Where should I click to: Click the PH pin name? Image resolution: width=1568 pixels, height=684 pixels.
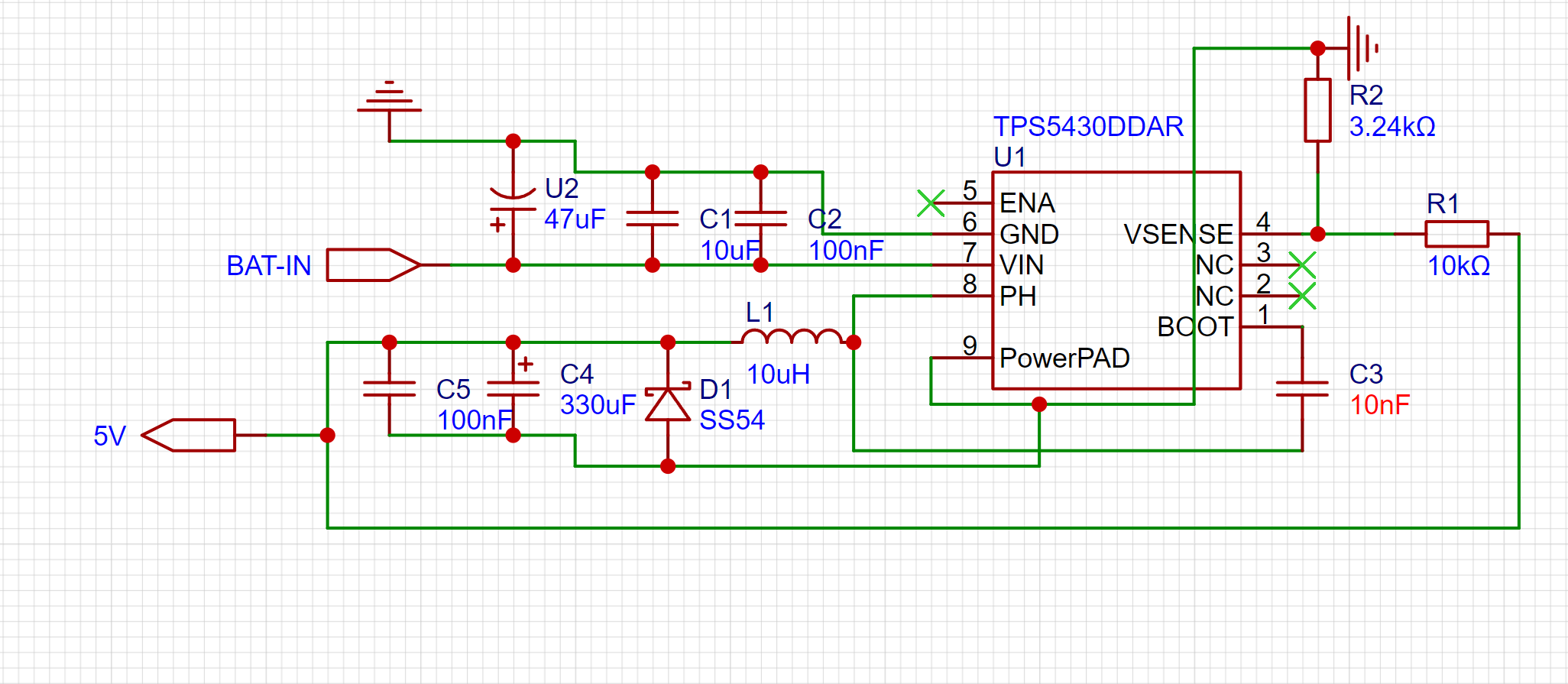(1018, 297)
